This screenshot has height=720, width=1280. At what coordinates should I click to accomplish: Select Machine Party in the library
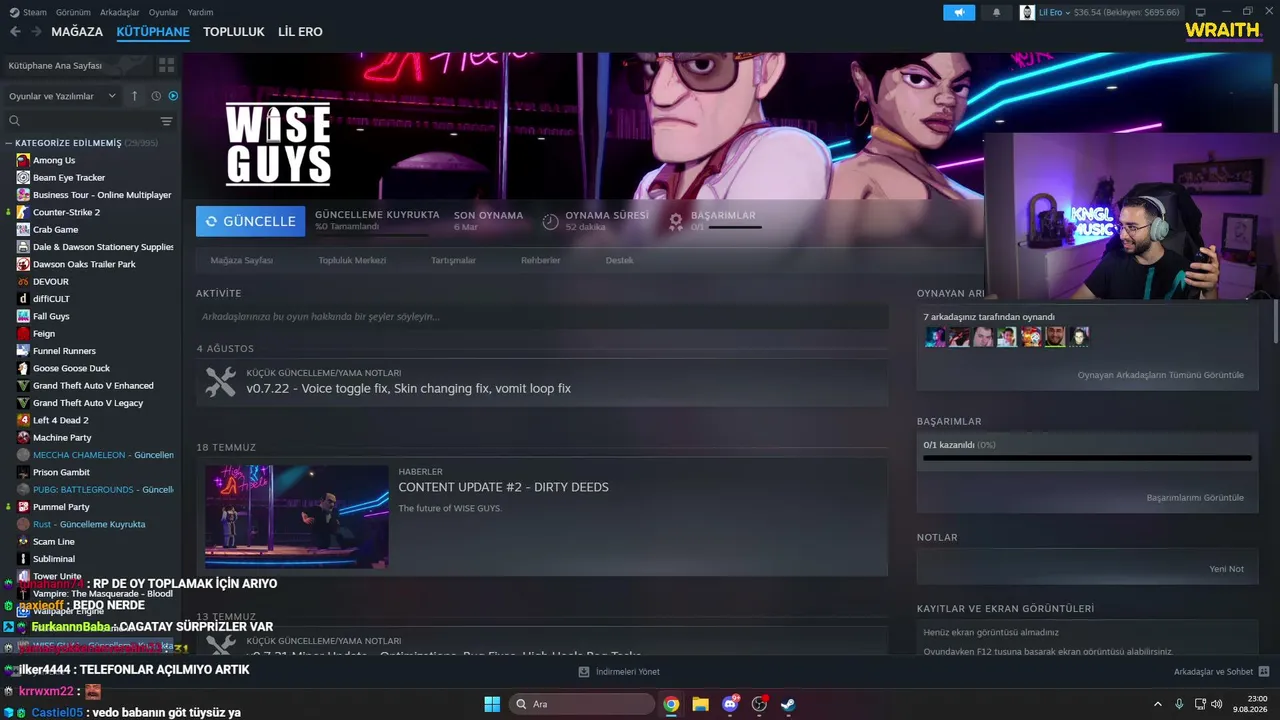click(x=62, y=438)
